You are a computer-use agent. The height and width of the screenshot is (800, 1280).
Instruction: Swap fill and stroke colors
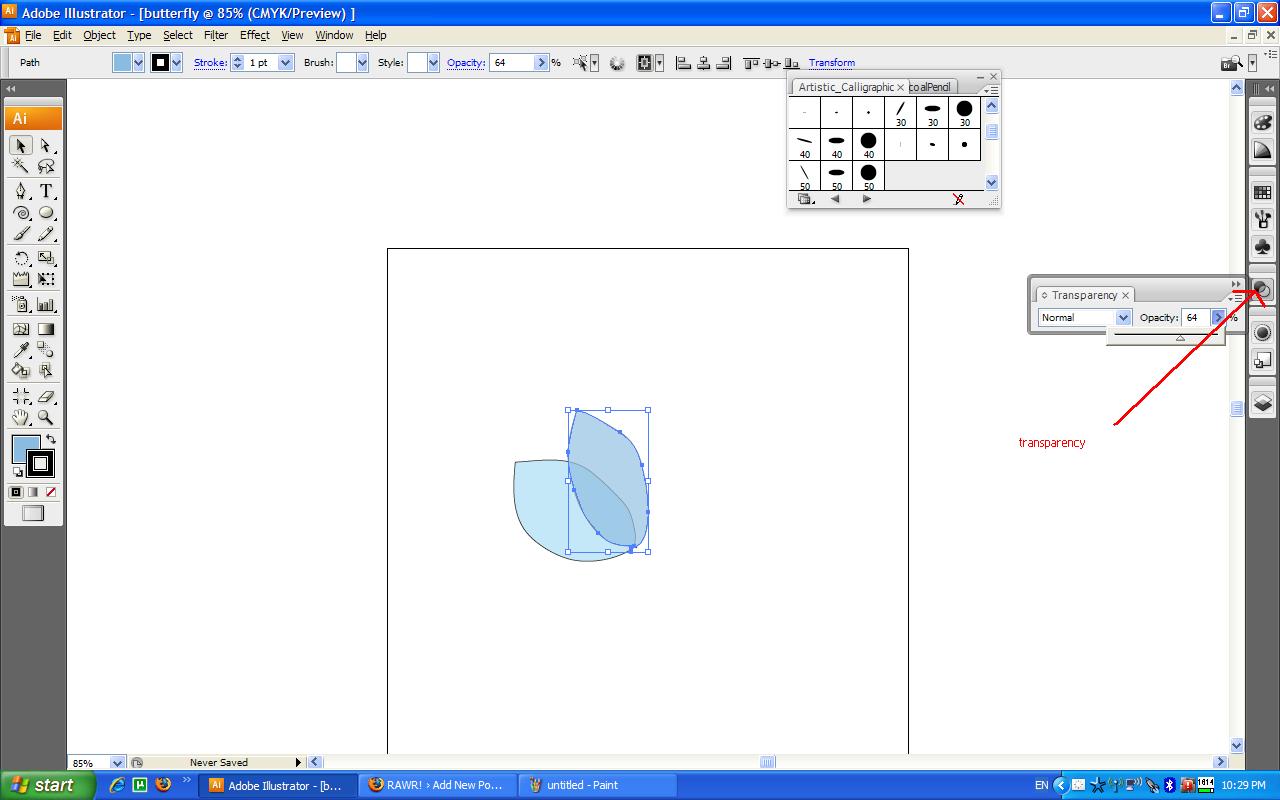point(51,439)
